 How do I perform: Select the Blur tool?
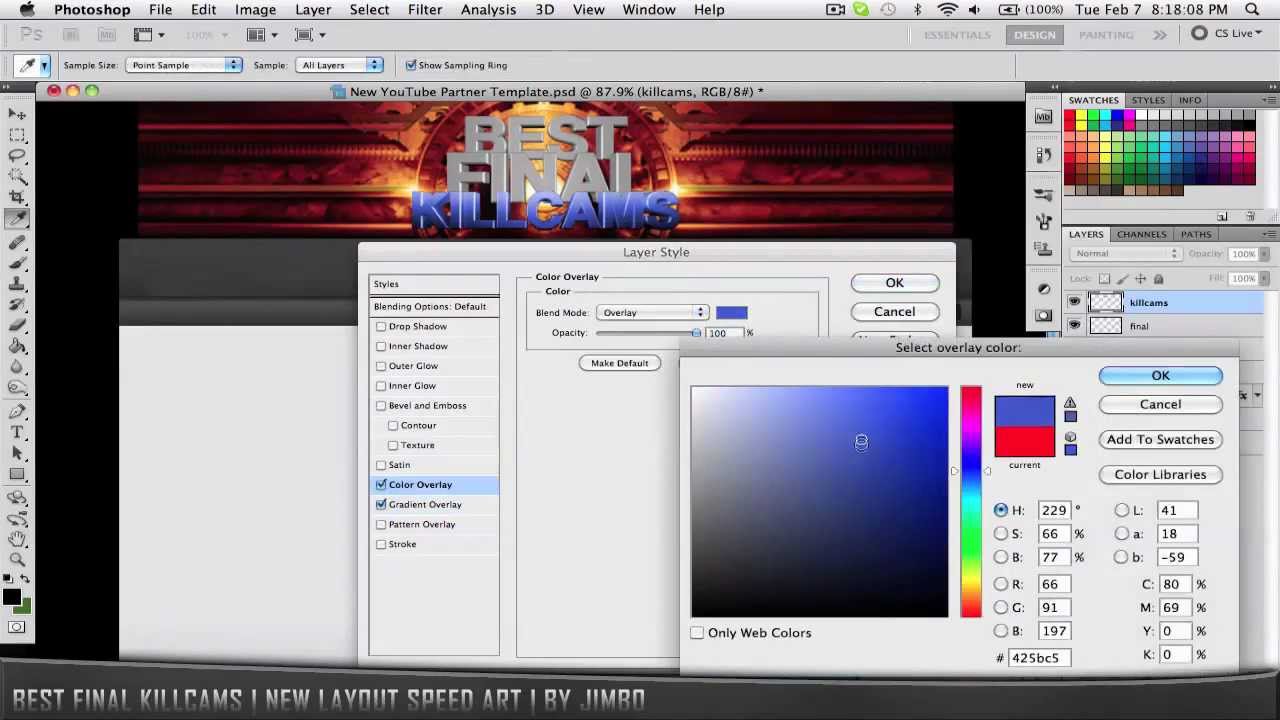point(17,368)
